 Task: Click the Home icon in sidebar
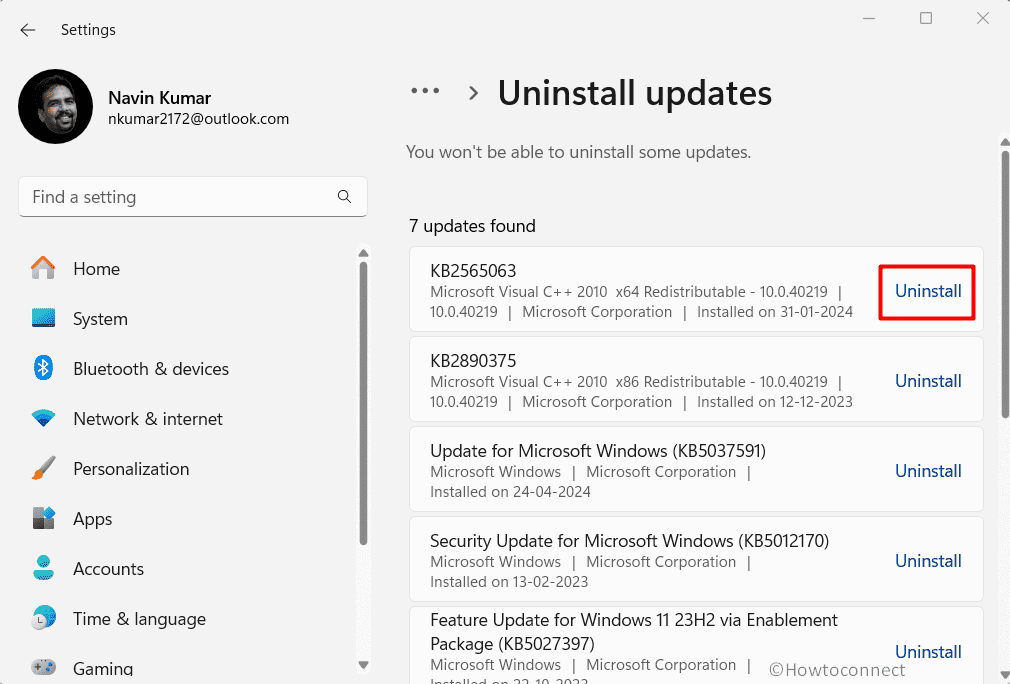(x=43, y=268)
